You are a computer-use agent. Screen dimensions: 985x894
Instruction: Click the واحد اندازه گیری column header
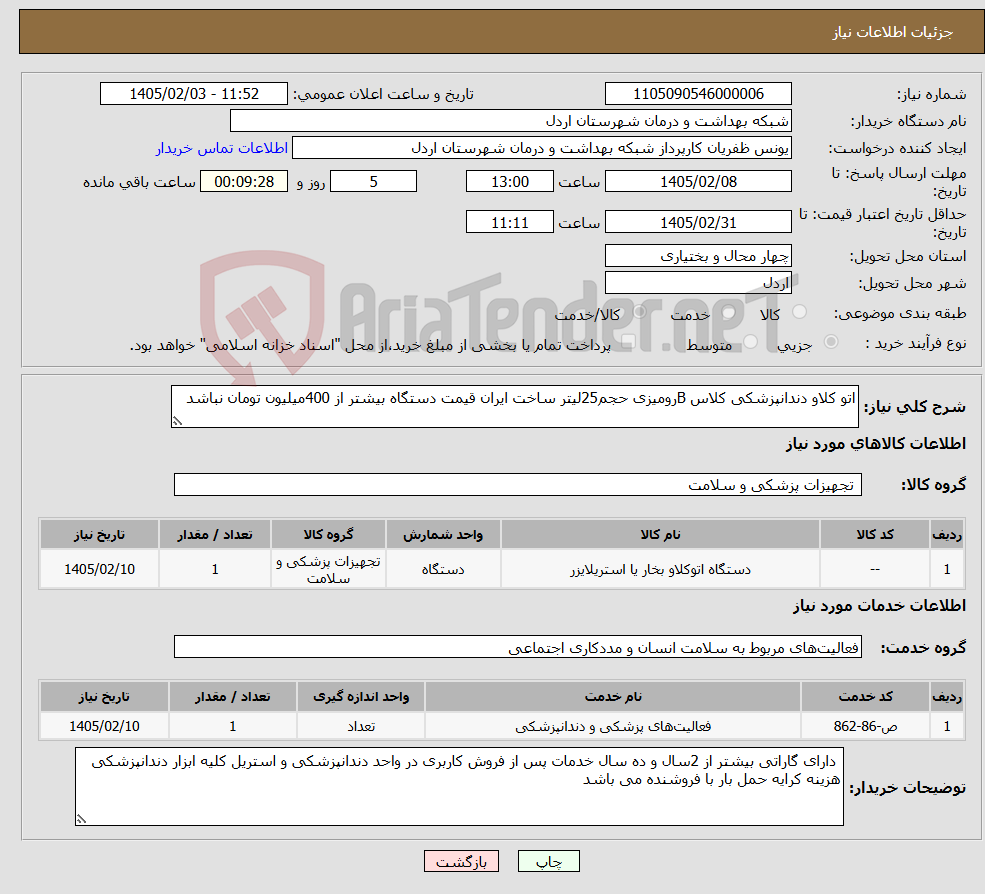pos(361,696)
